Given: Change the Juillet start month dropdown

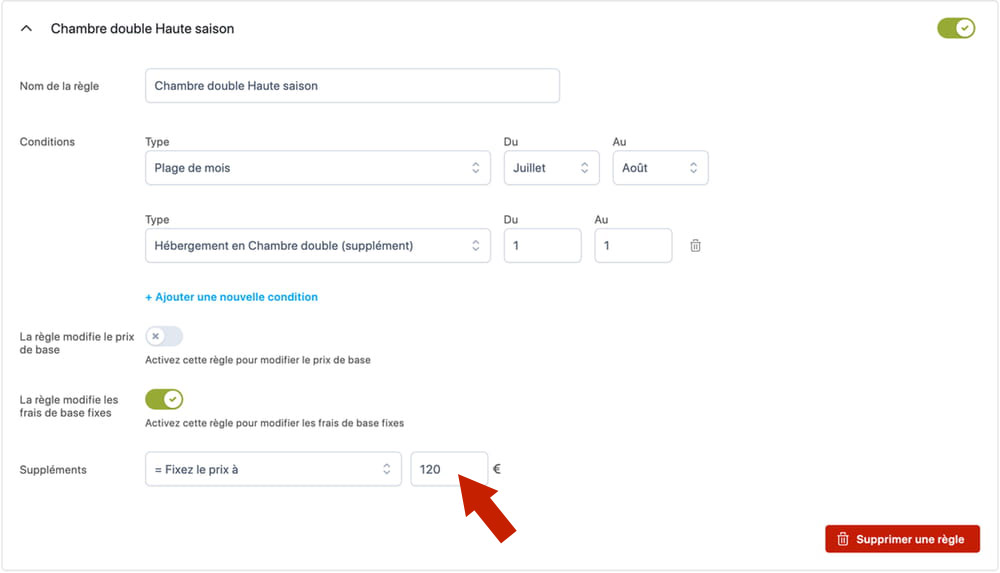Looking at the screenshot, I should [551, 168].
